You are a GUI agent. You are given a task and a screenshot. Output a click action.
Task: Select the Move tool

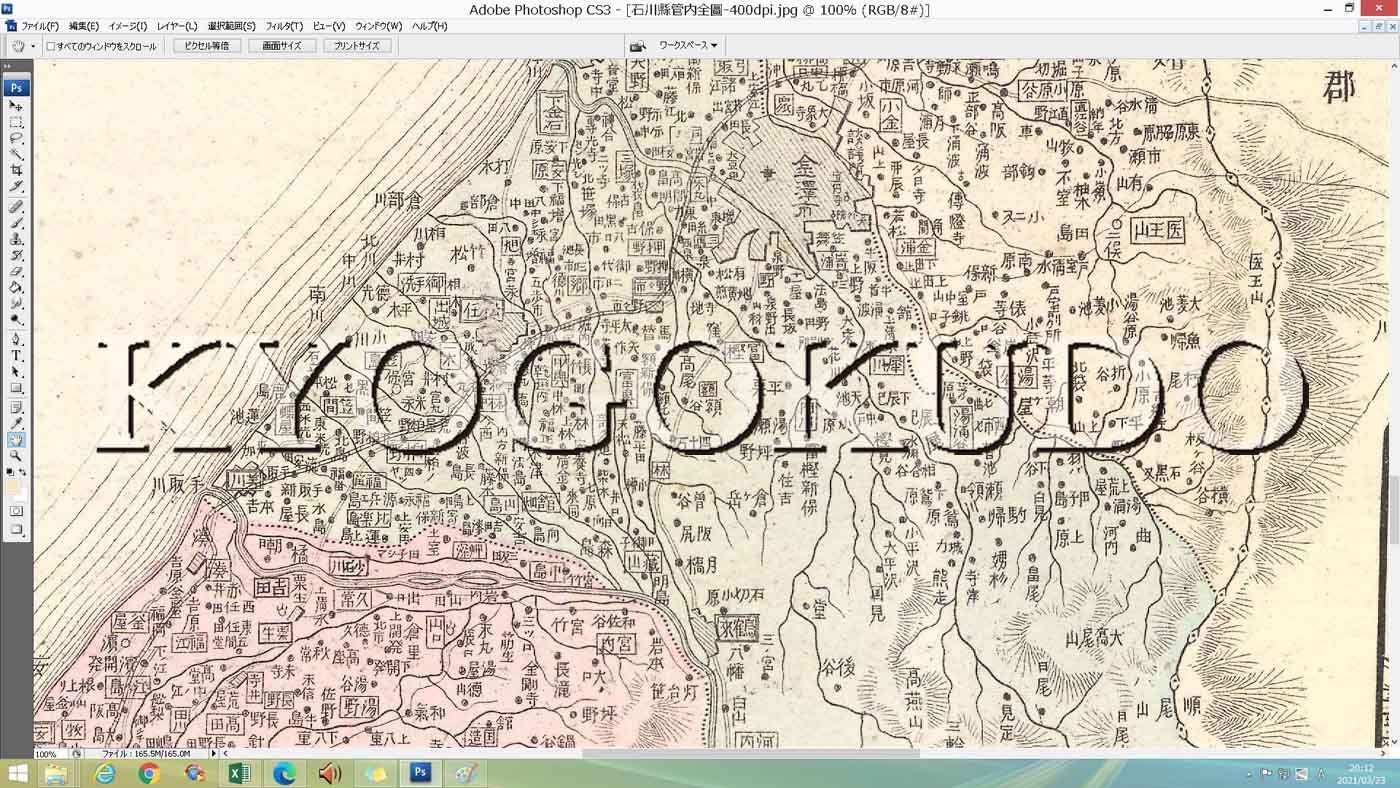tap(16, 105)
